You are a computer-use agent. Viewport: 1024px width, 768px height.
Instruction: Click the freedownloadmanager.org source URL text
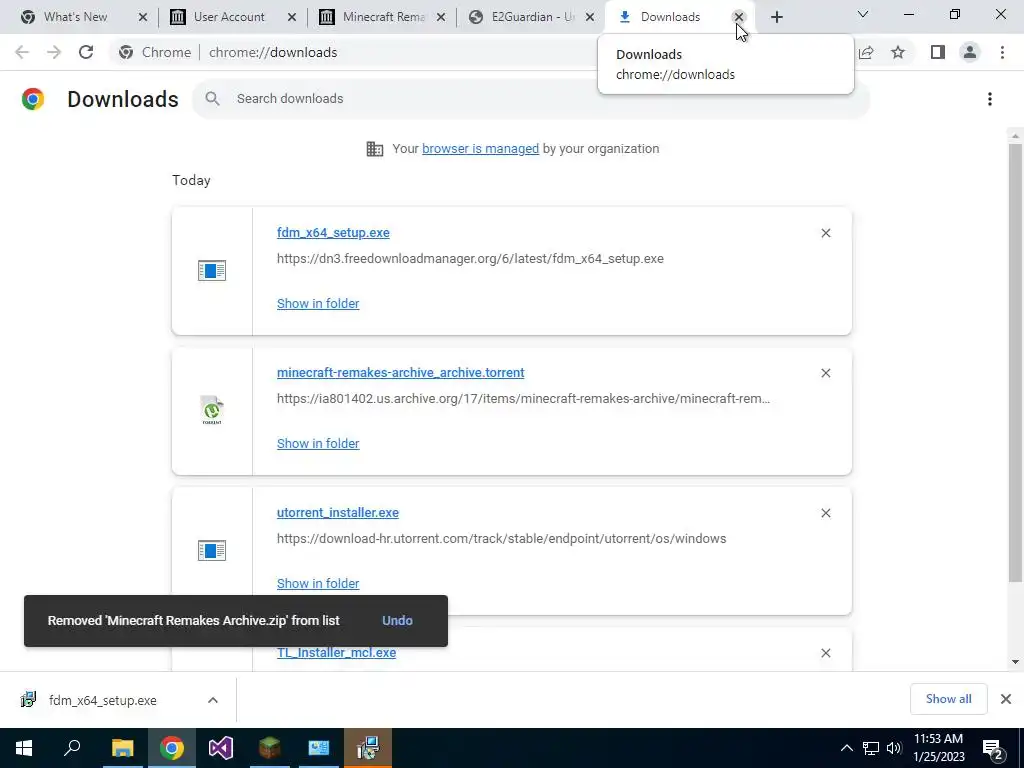point(470,259)
